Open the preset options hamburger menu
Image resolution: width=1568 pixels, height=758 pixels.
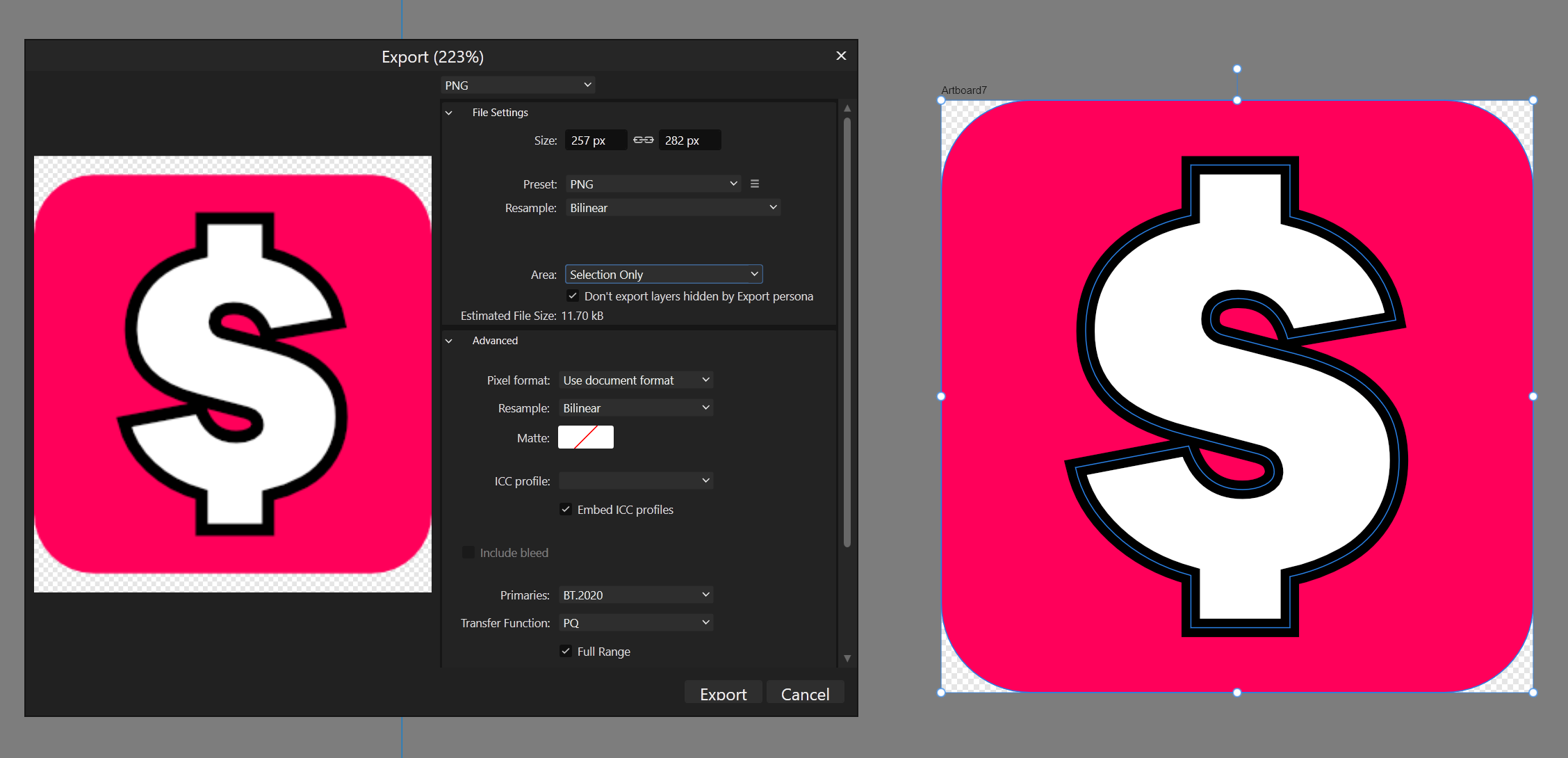point(755,184)
